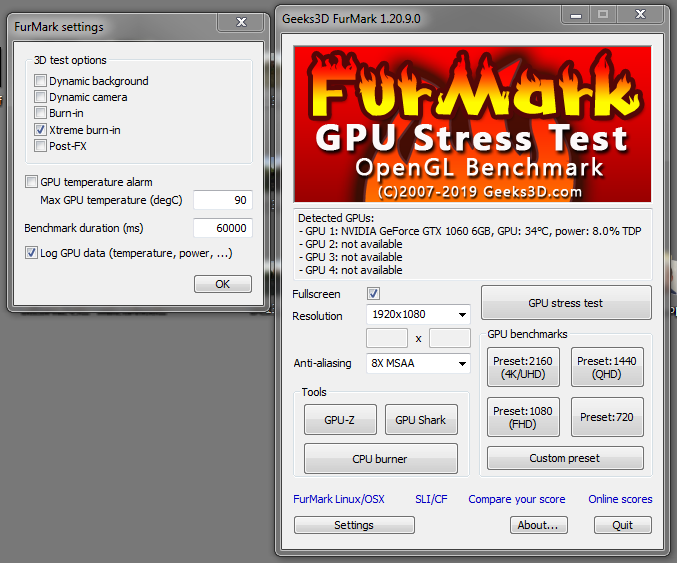Click the disabled maximize button of FurMark window
Screen dimensions: 677x563
coord(603,15)
